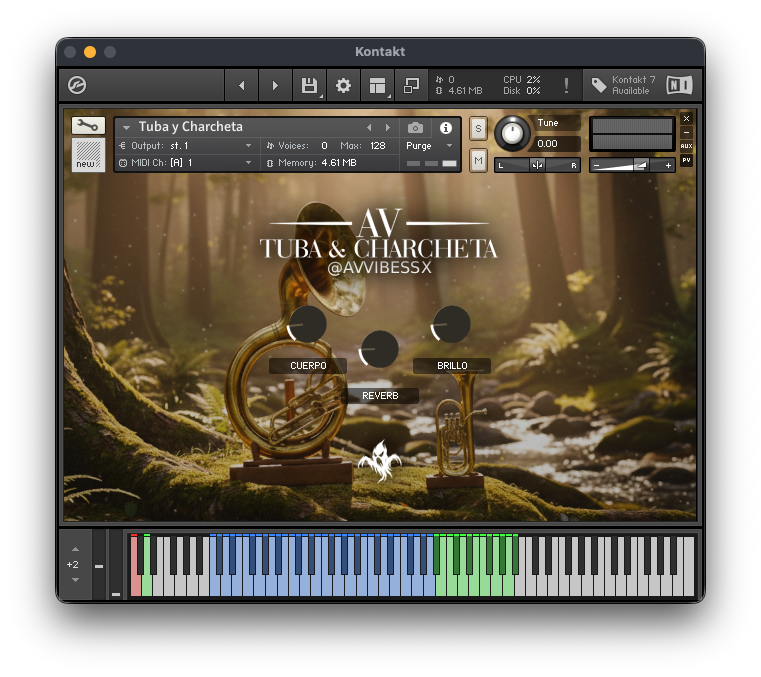Click the new instrument thumbnail
761x677 pixels.
(x=88, y=154)
